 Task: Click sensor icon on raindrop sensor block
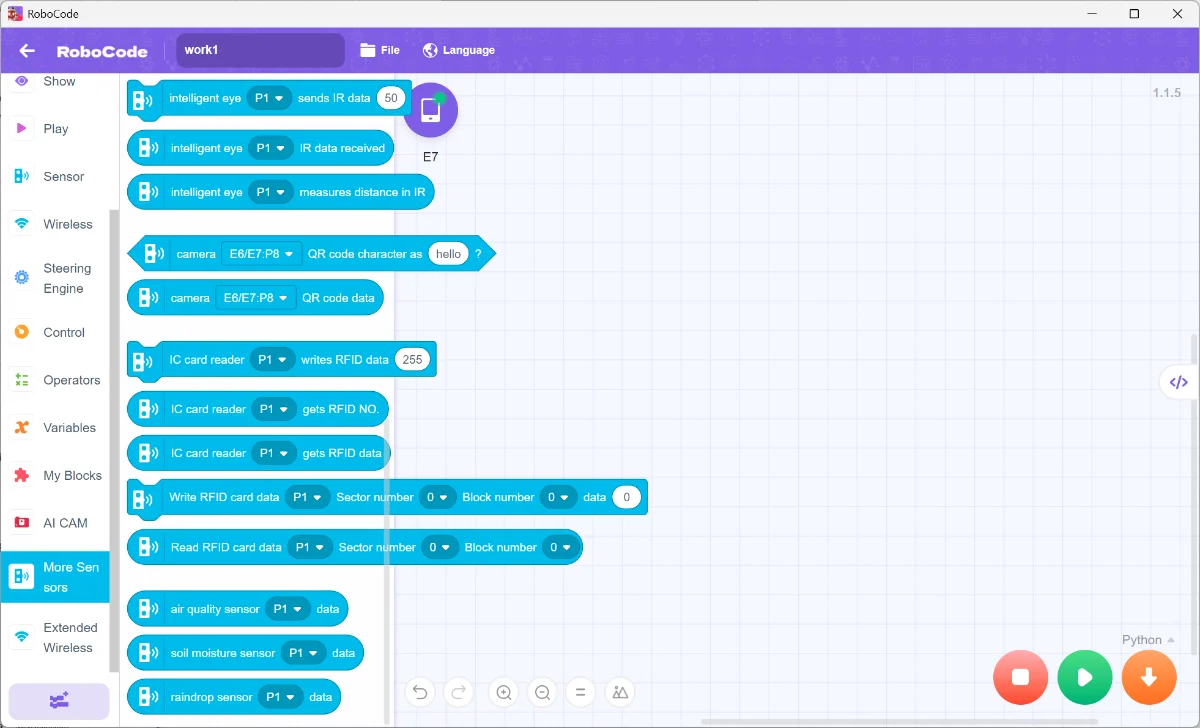[x=147, y=697]
